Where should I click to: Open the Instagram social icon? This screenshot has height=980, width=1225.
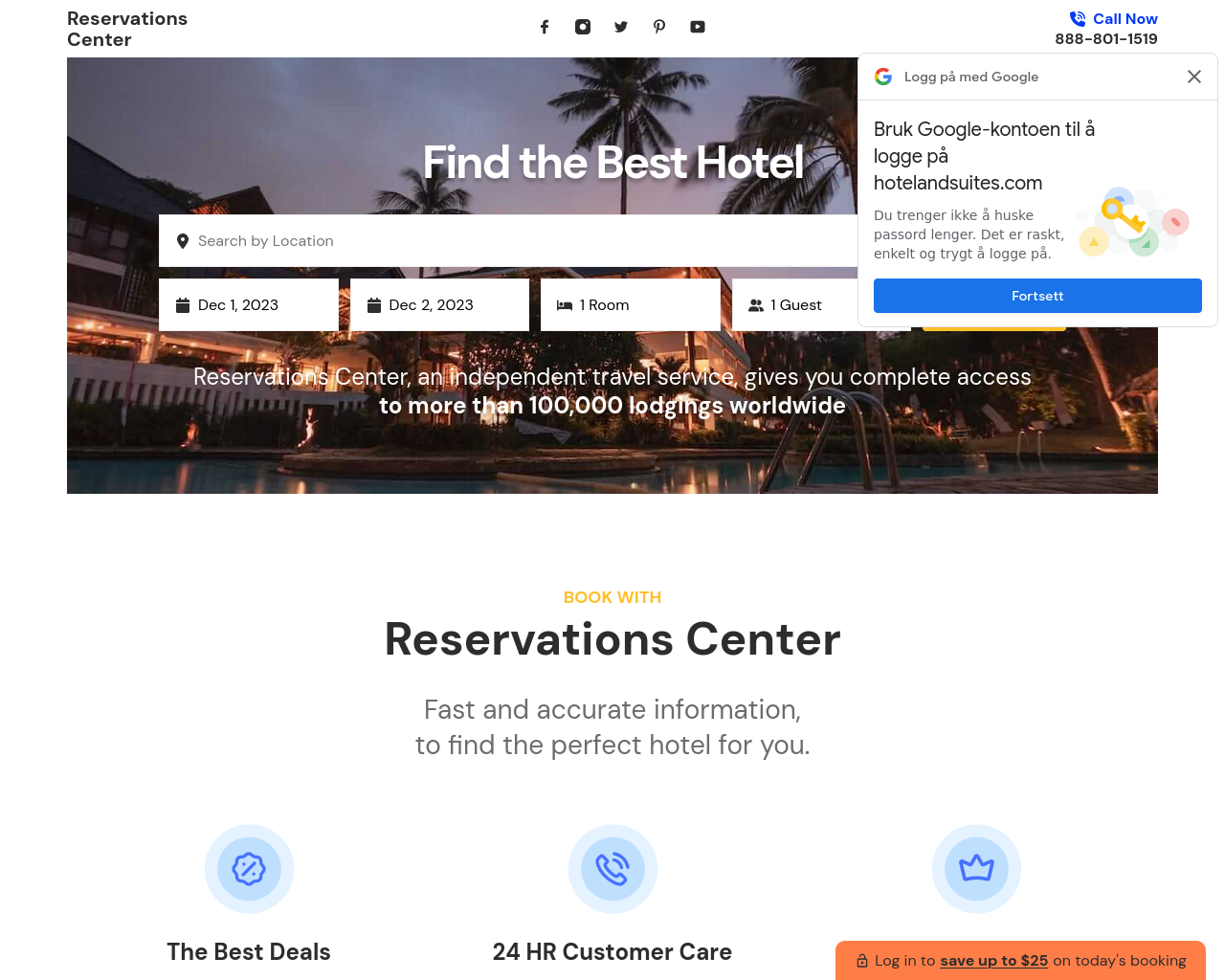click(583, 27)
